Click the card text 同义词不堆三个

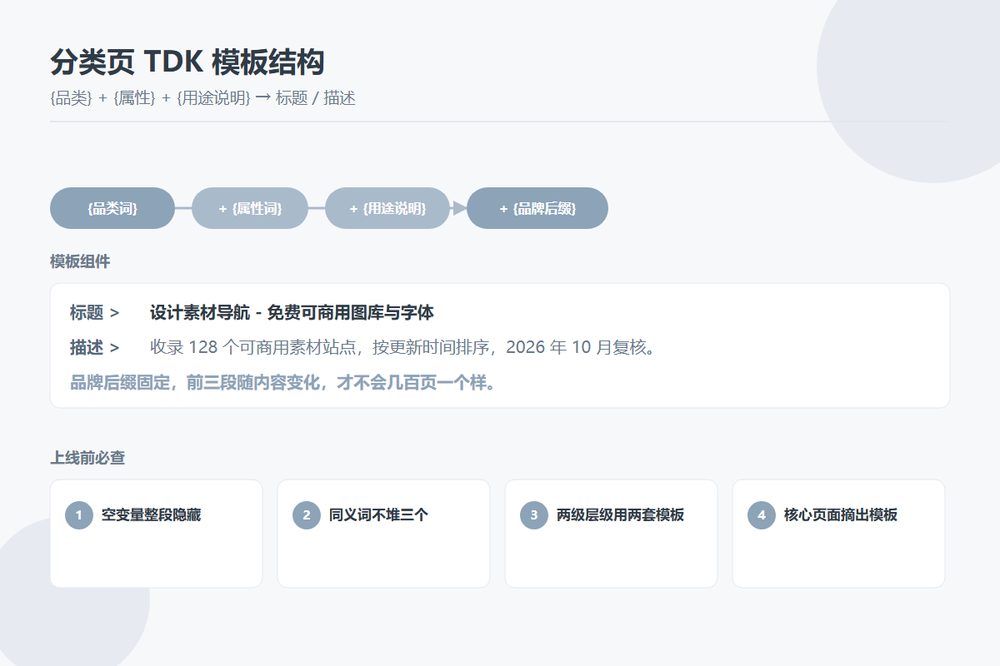coord(378,515)
